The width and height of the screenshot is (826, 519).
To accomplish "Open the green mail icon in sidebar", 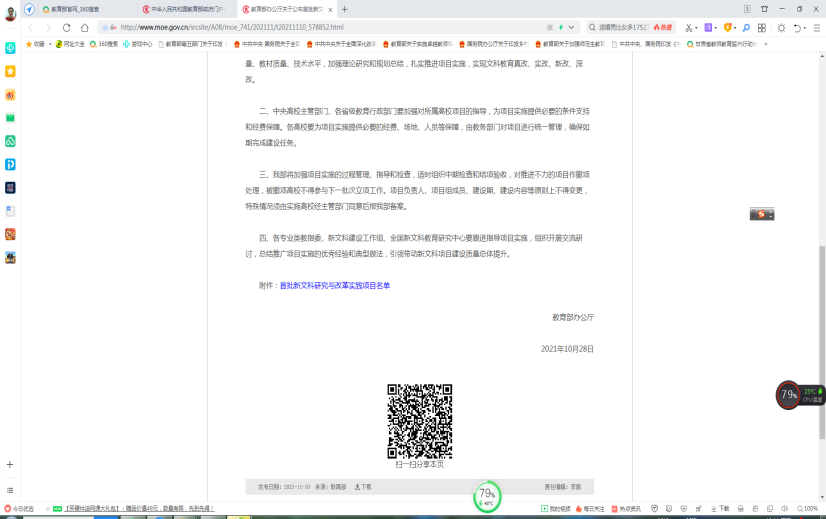I will click(x=10, y=118).
